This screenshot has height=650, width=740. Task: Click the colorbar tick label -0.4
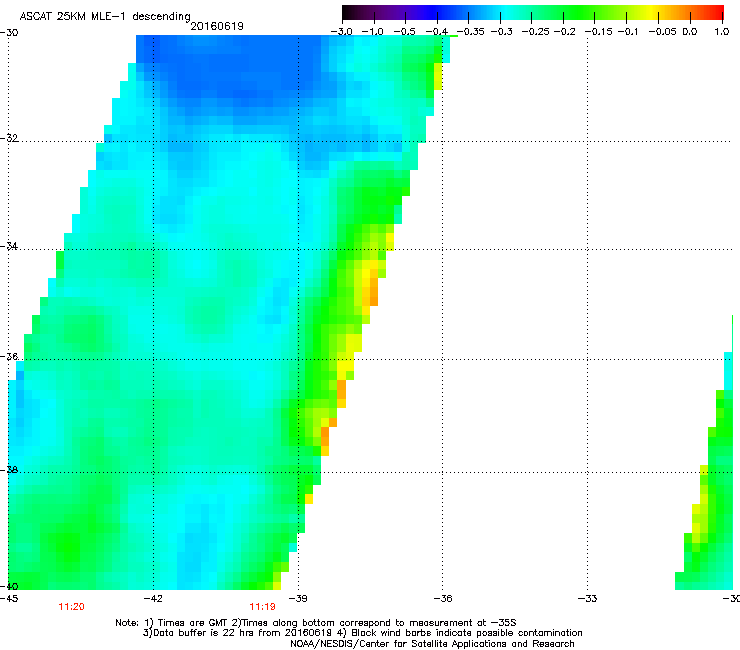click(436, 32)
